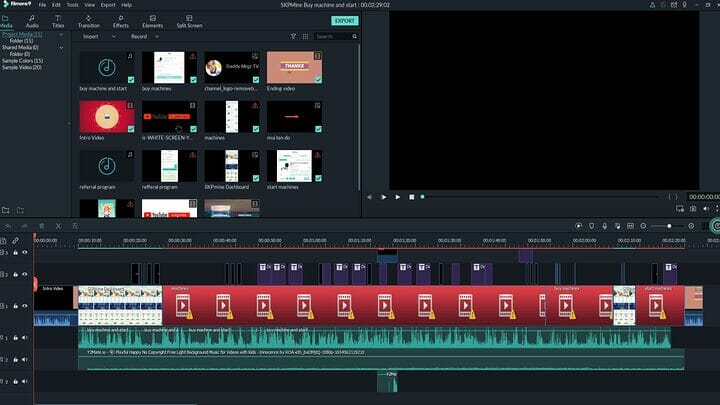Click the preview volume speaker icon
Viewport: 720px width, 405px height.
pyautogui.click(x=706, y=209)
